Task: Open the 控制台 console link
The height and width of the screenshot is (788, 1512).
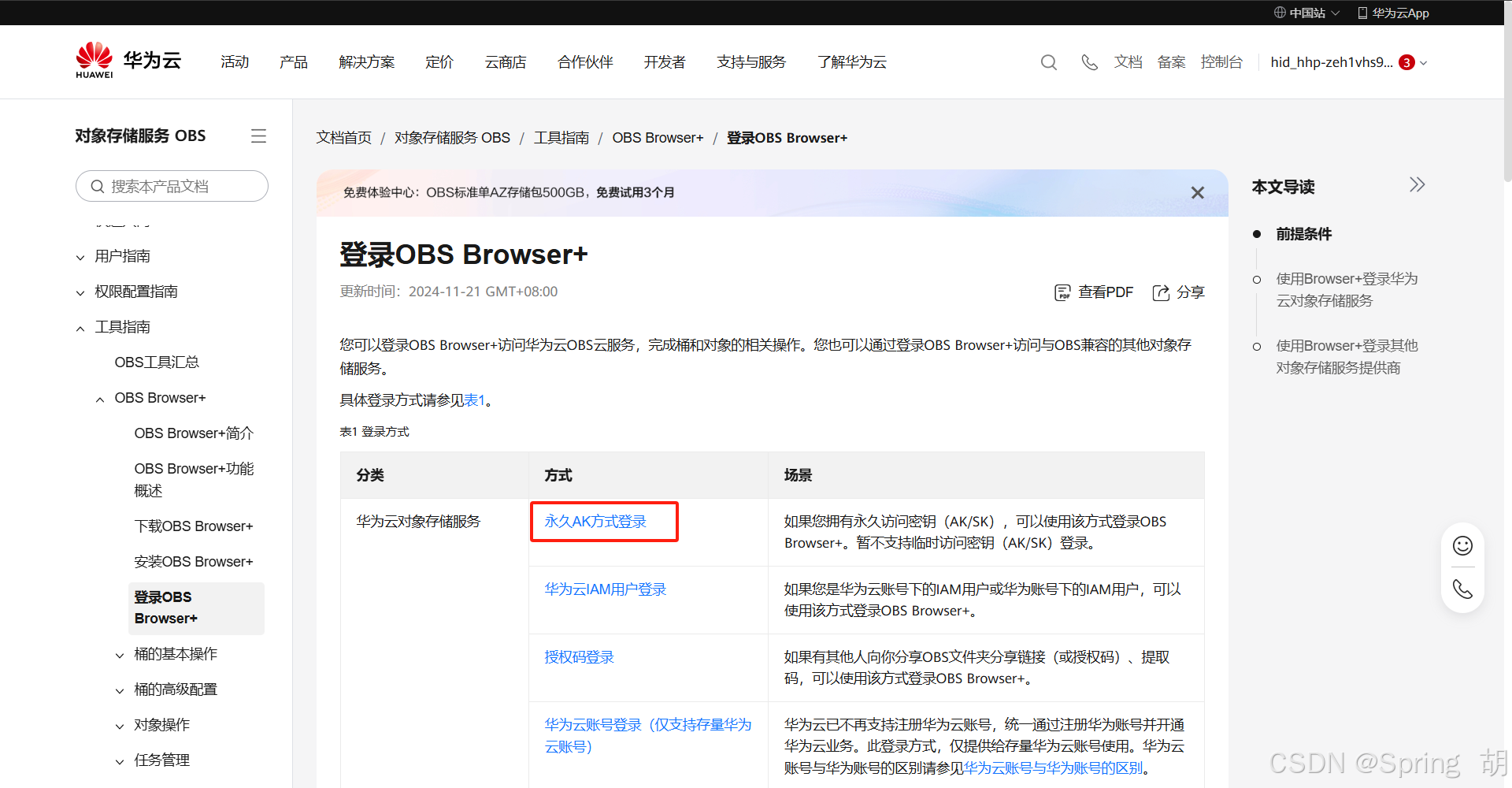Action: pos(1221,62)
